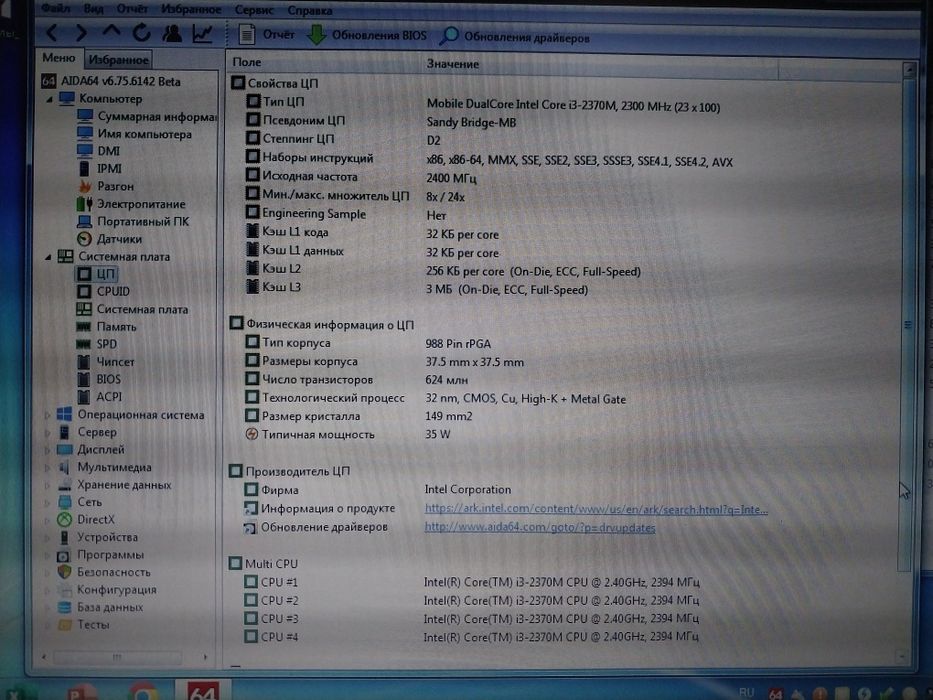The height and width of the screenshot is (700, 933).
Task: Select the ЦП tree item
Action: click(96, 274)
